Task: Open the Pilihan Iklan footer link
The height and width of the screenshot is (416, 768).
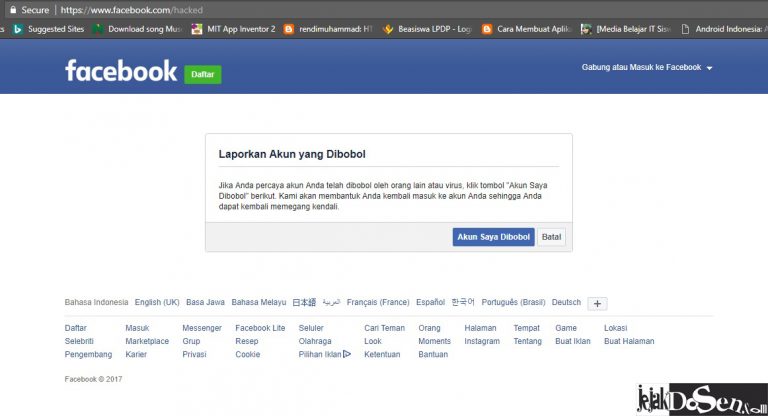Action: point(320,354)
